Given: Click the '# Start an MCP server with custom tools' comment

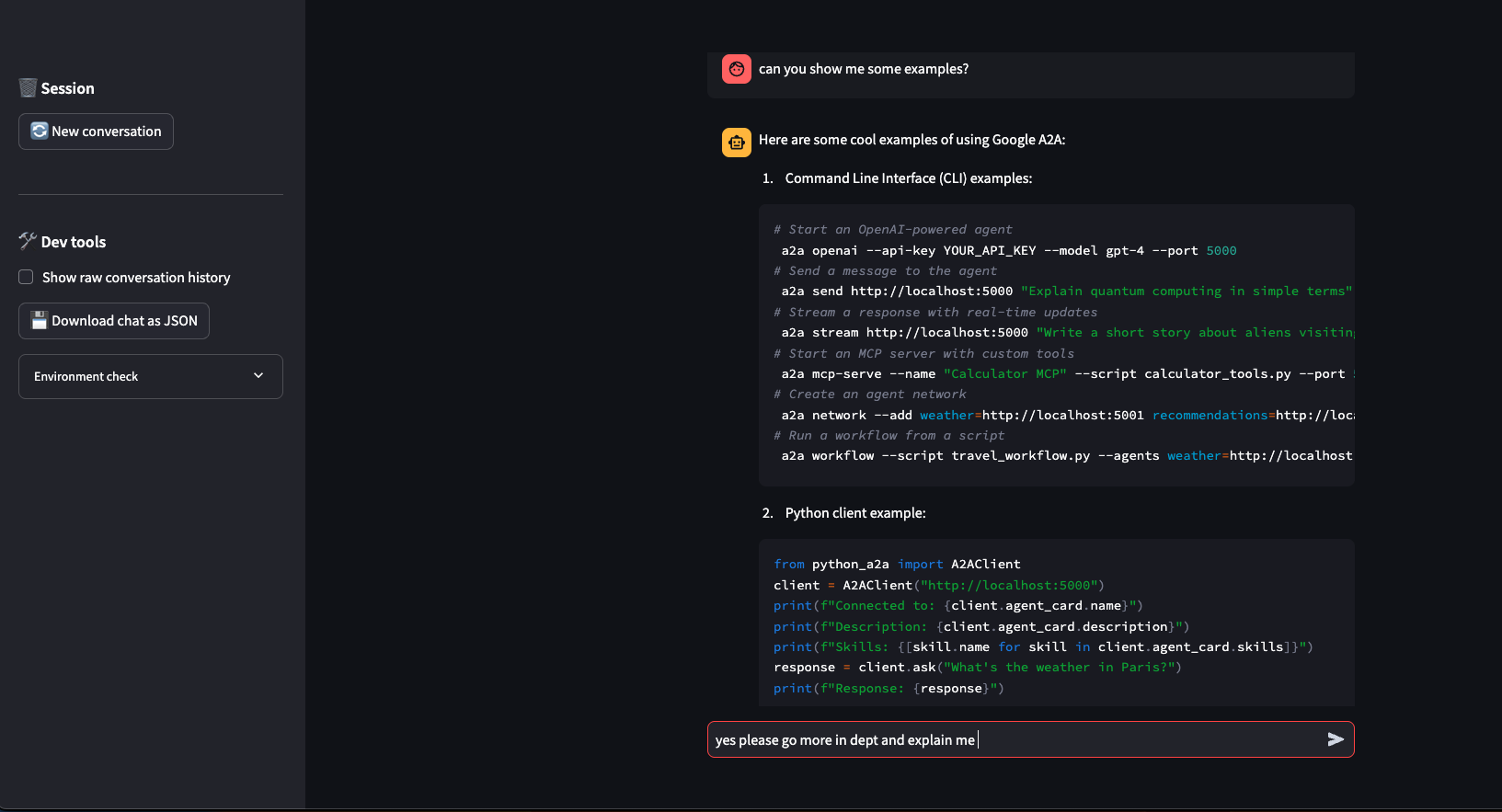Looking at the screenshot, I should [923, 353].
